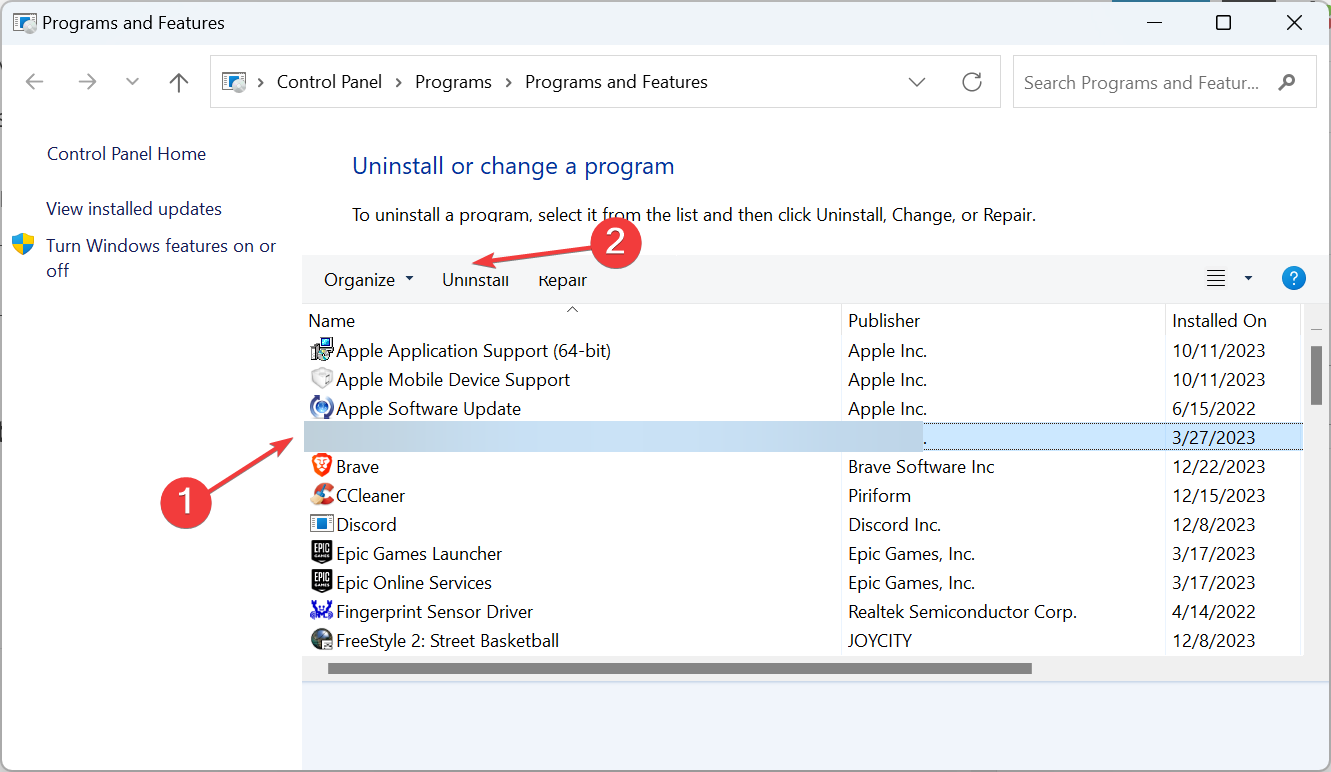Go up one level to Programs
The width and height of the screenshot is (1331, 772).
(x=179, y=82)
